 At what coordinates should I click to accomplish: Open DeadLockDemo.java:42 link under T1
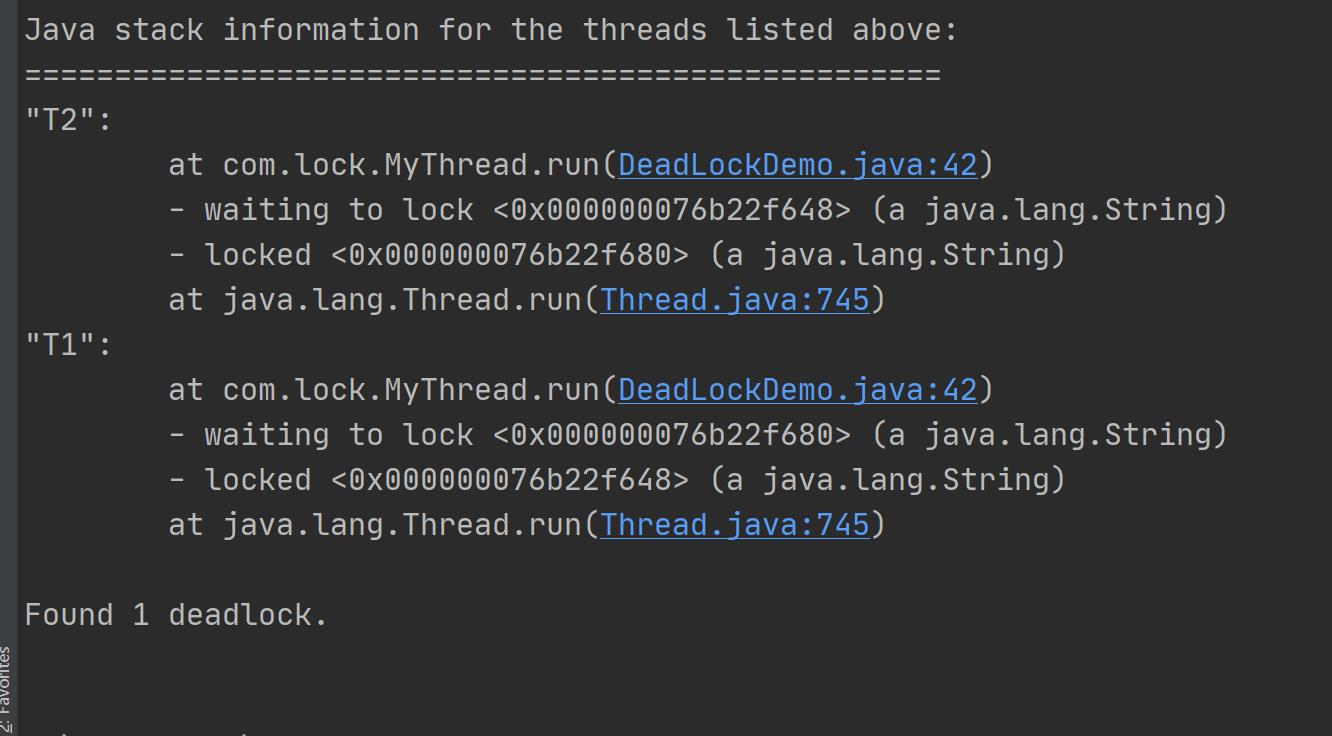pos(797,390)
